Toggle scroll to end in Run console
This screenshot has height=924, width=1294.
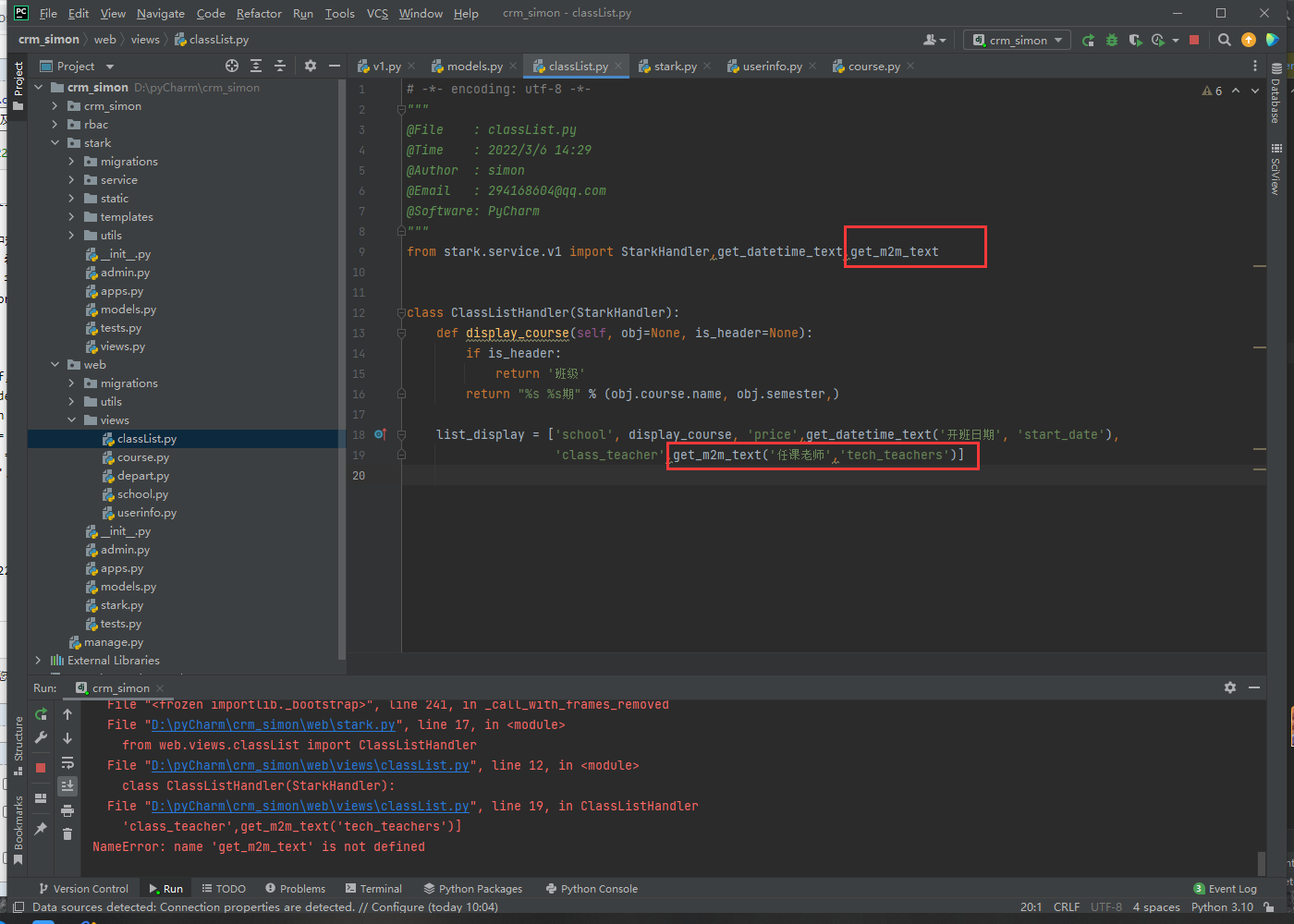coord(67,785)
